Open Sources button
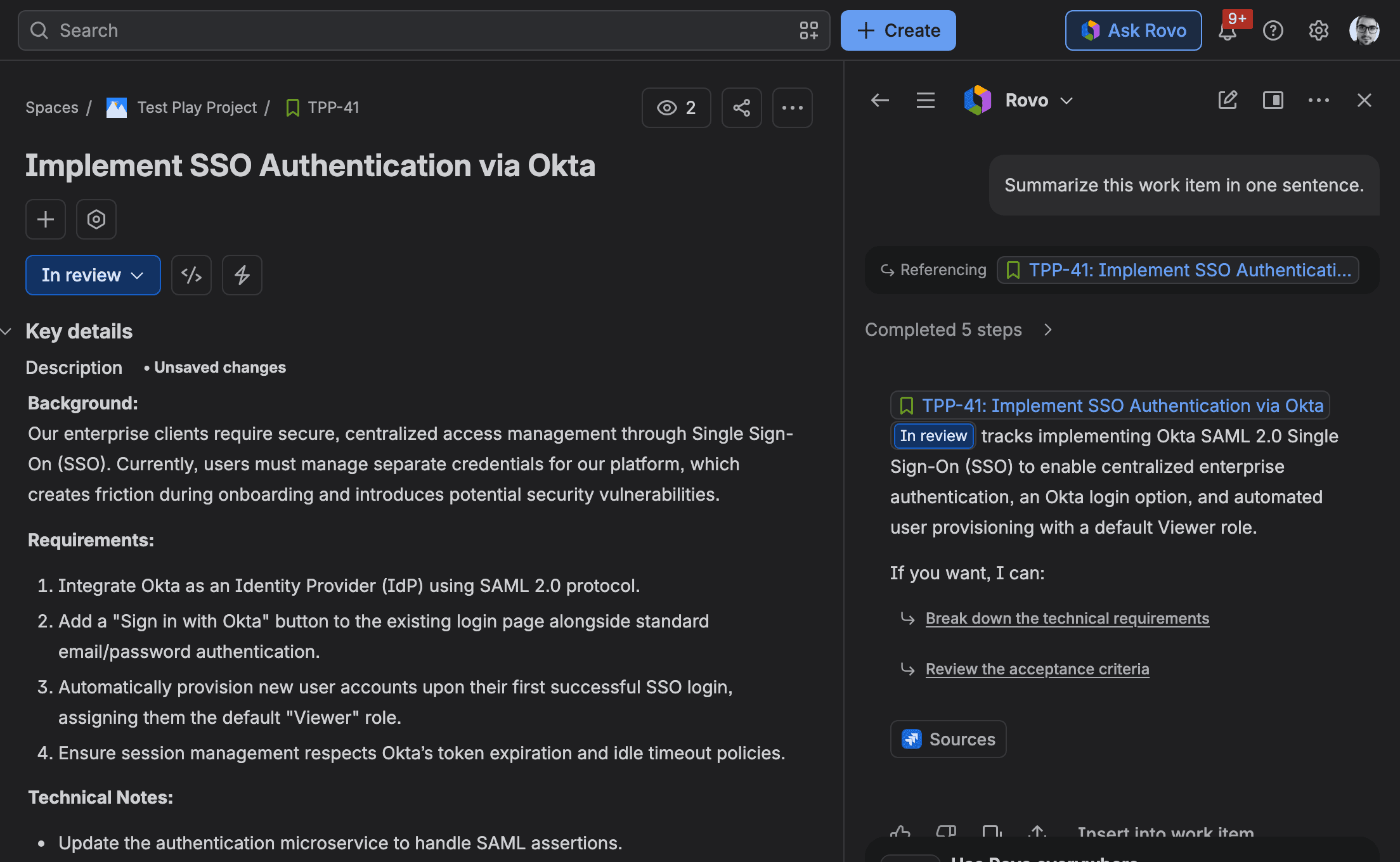Viewport: 1400px width, 862px height. pyautogui.click(x=949, y=739)
